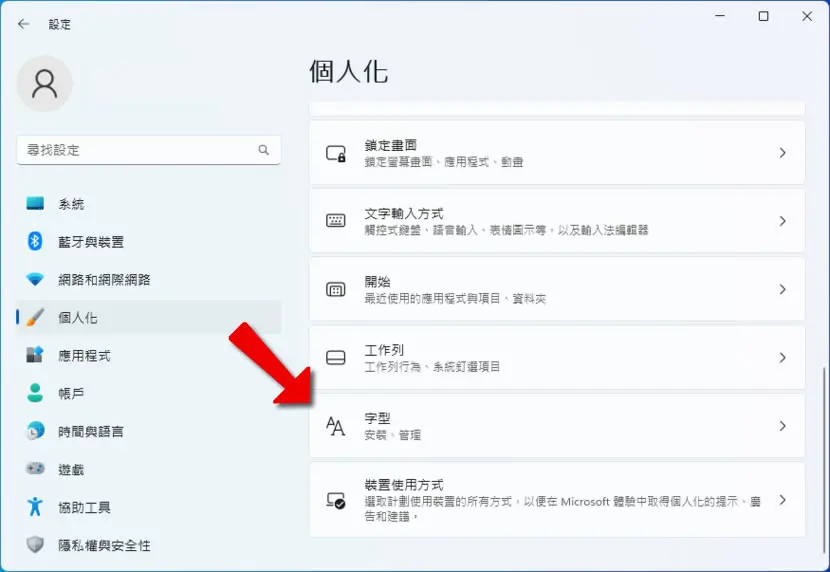830x572 pixels.
Task: Expand 裝置使用方式 via its chevron
Action: coord(782,500)
